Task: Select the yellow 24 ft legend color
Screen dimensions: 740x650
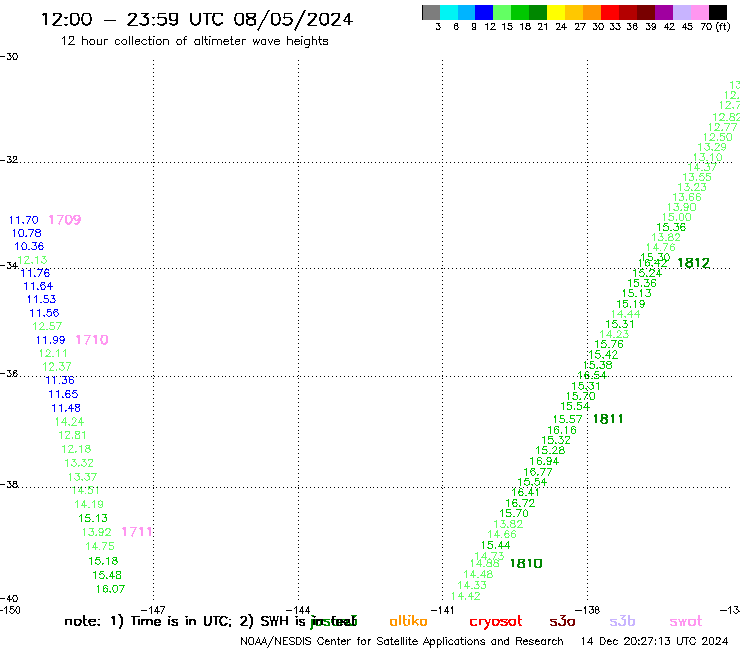Action: [x=556, y=12]
